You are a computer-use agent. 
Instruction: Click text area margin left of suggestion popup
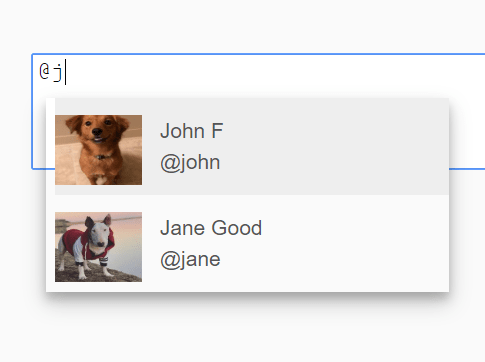point(39,133)
